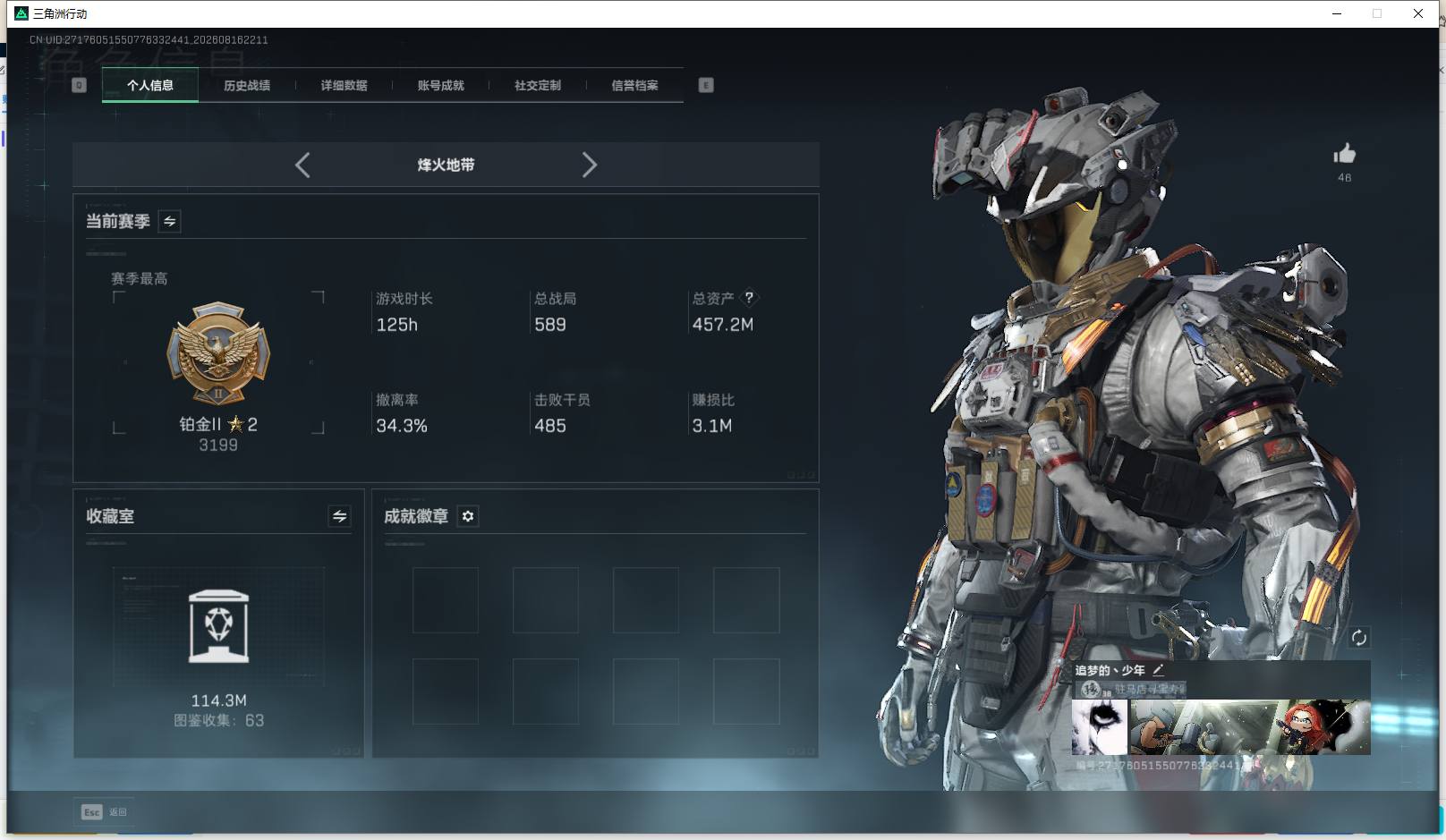Click the rotate character refresh icon
The height and width of the screenshot is (840, 1446).
(x=1358, y=637)
